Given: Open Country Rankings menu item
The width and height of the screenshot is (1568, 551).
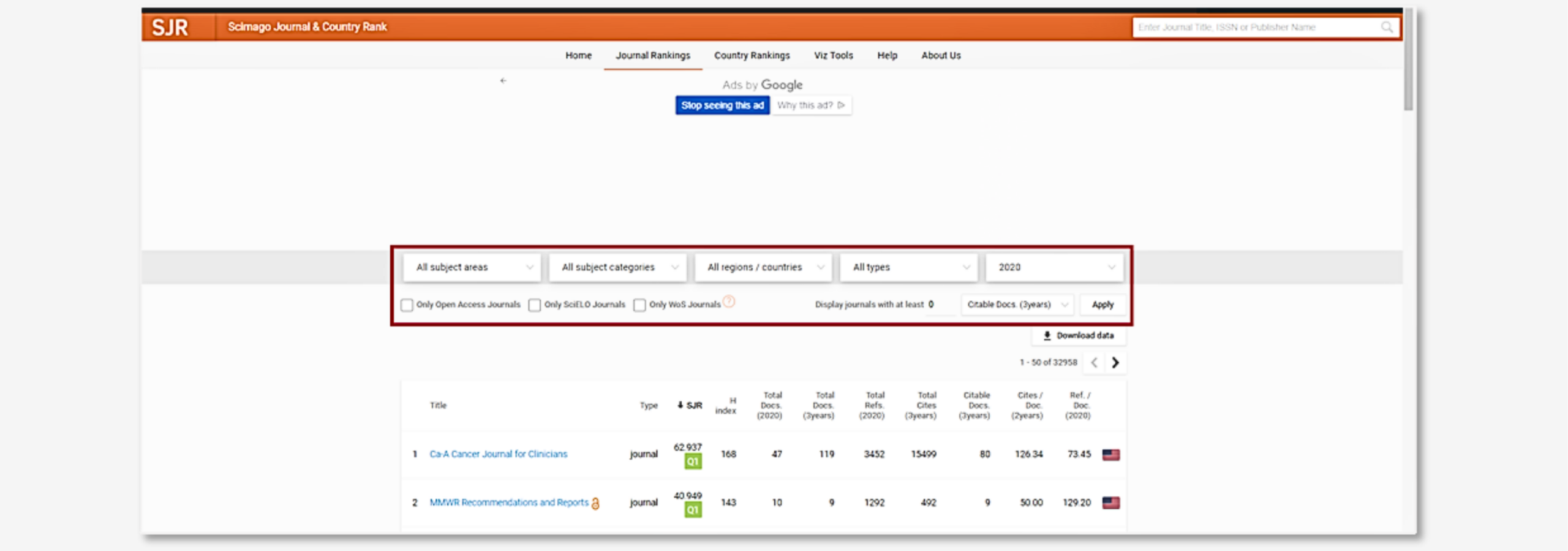Looking at the screenshot, I should point(752,55).
